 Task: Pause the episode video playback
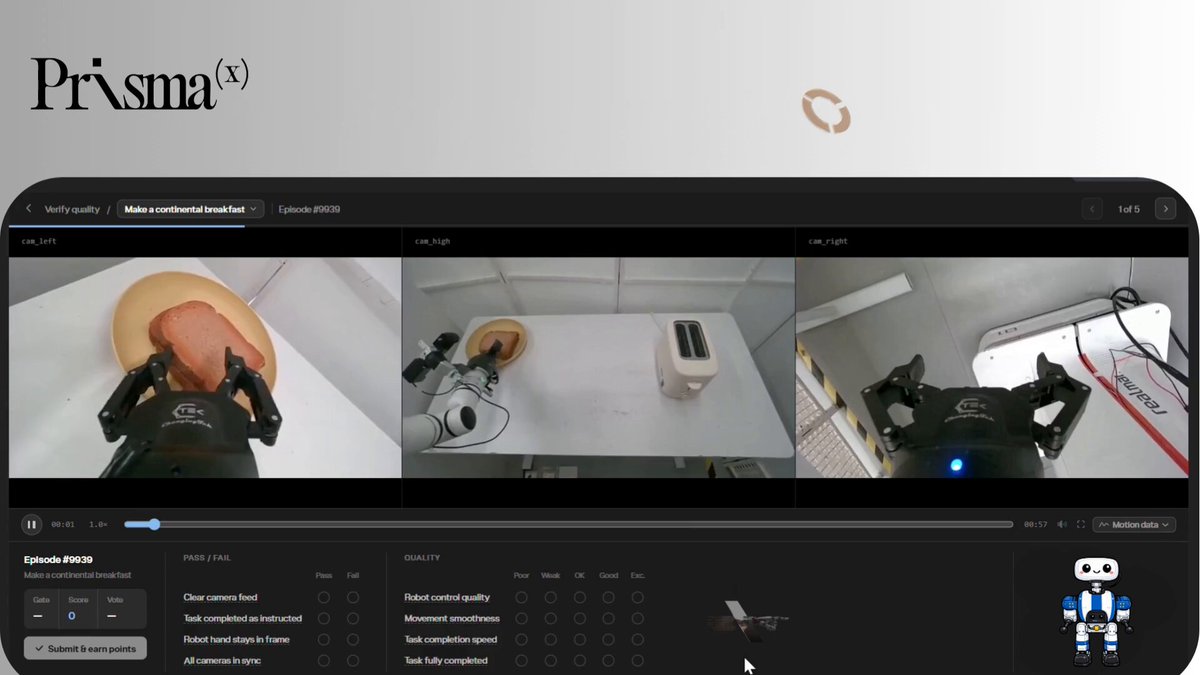tap(32, 524)
